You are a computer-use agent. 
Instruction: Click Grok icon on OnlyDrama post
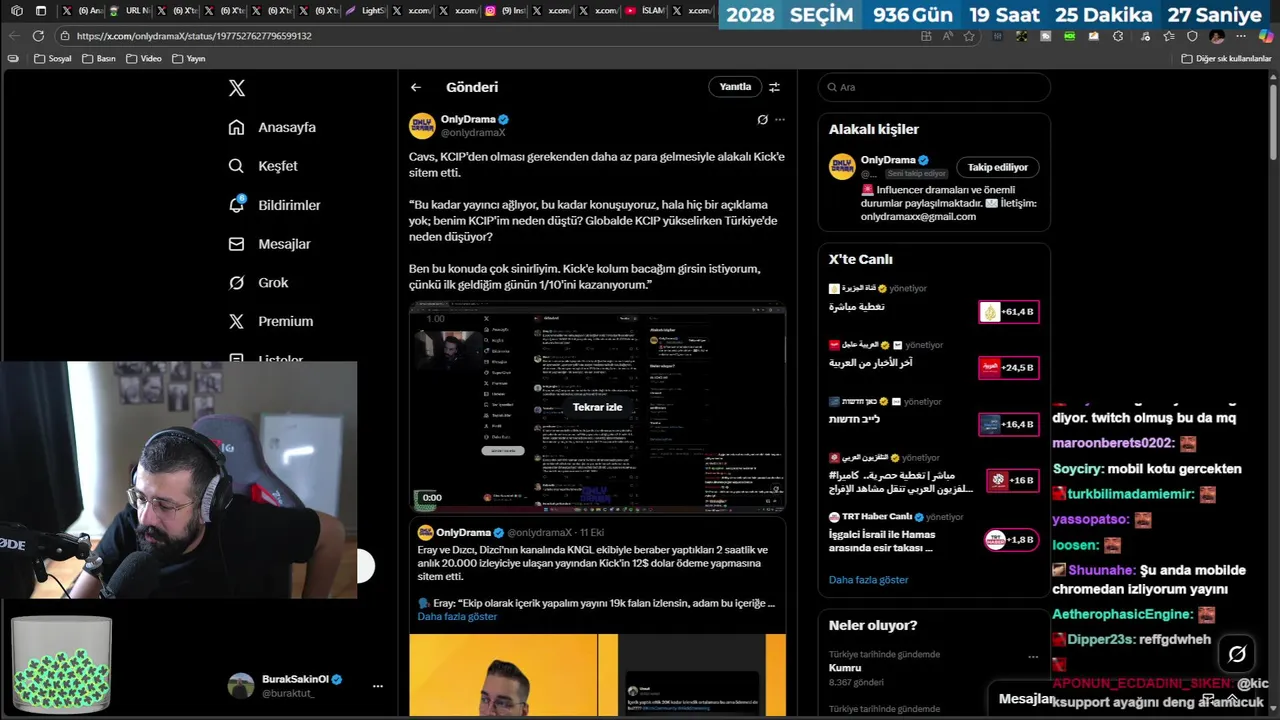coord(762,119)
